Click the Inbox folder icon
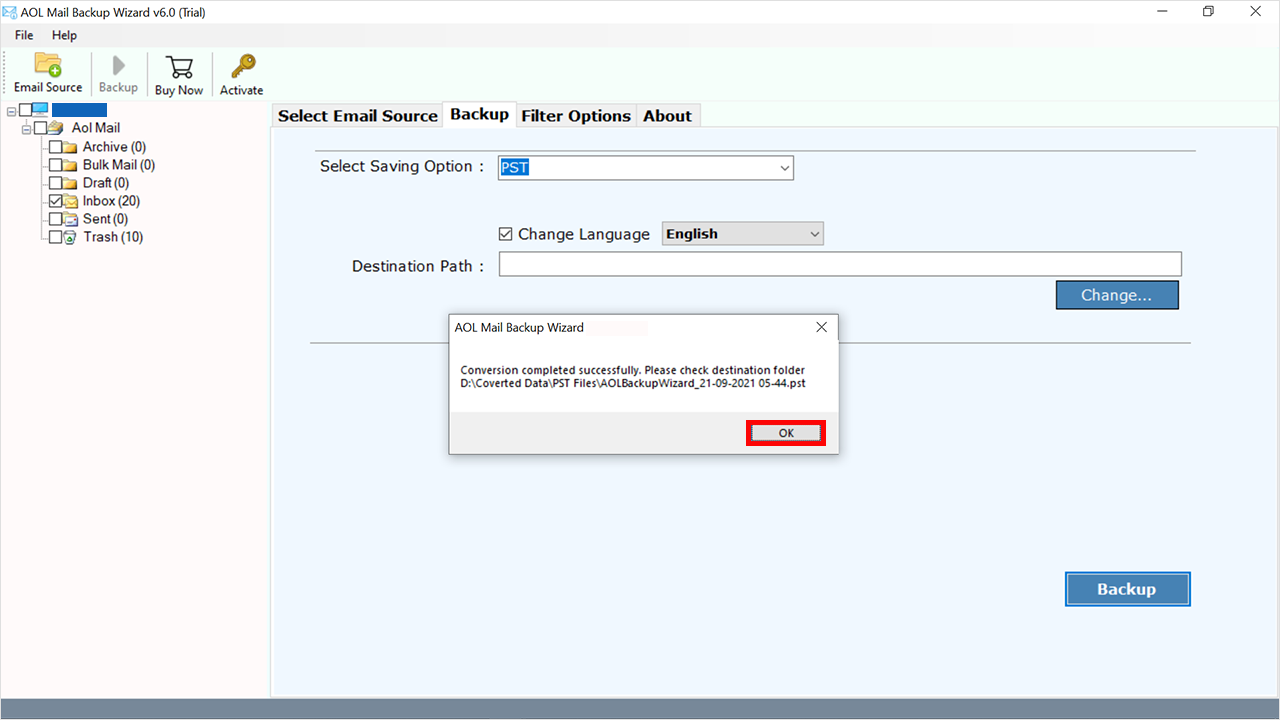 70,201
